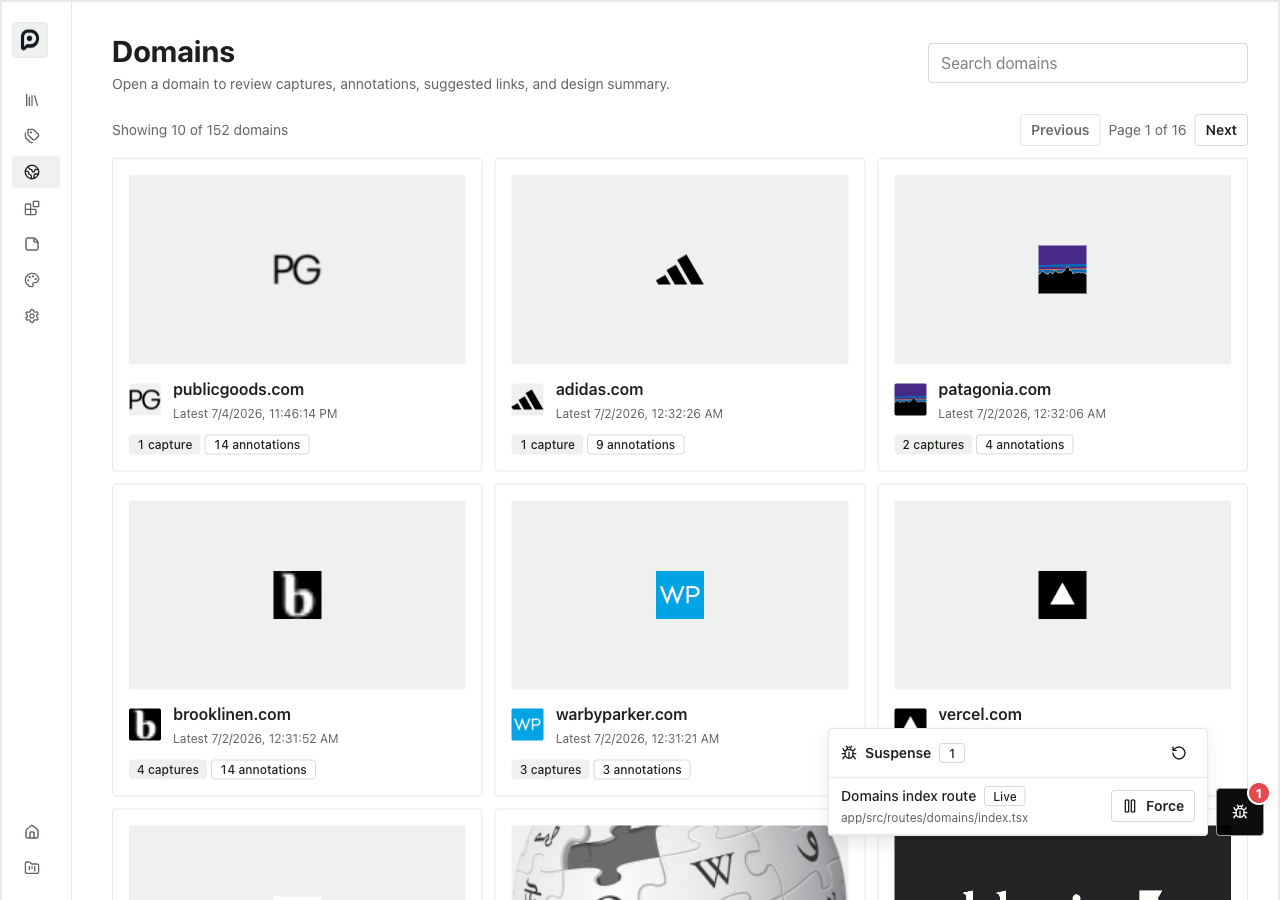The width and height of the screenshot is (1280, 900).
Task: Click the patagonia.com domain title
Action: [x=994, y=390]
